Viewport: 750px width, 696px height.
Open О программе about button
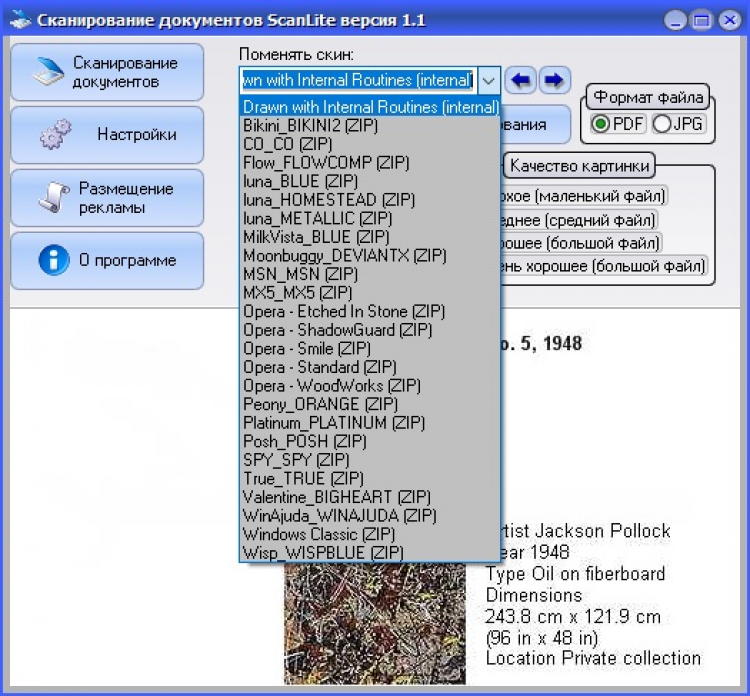tap(107, 261)
